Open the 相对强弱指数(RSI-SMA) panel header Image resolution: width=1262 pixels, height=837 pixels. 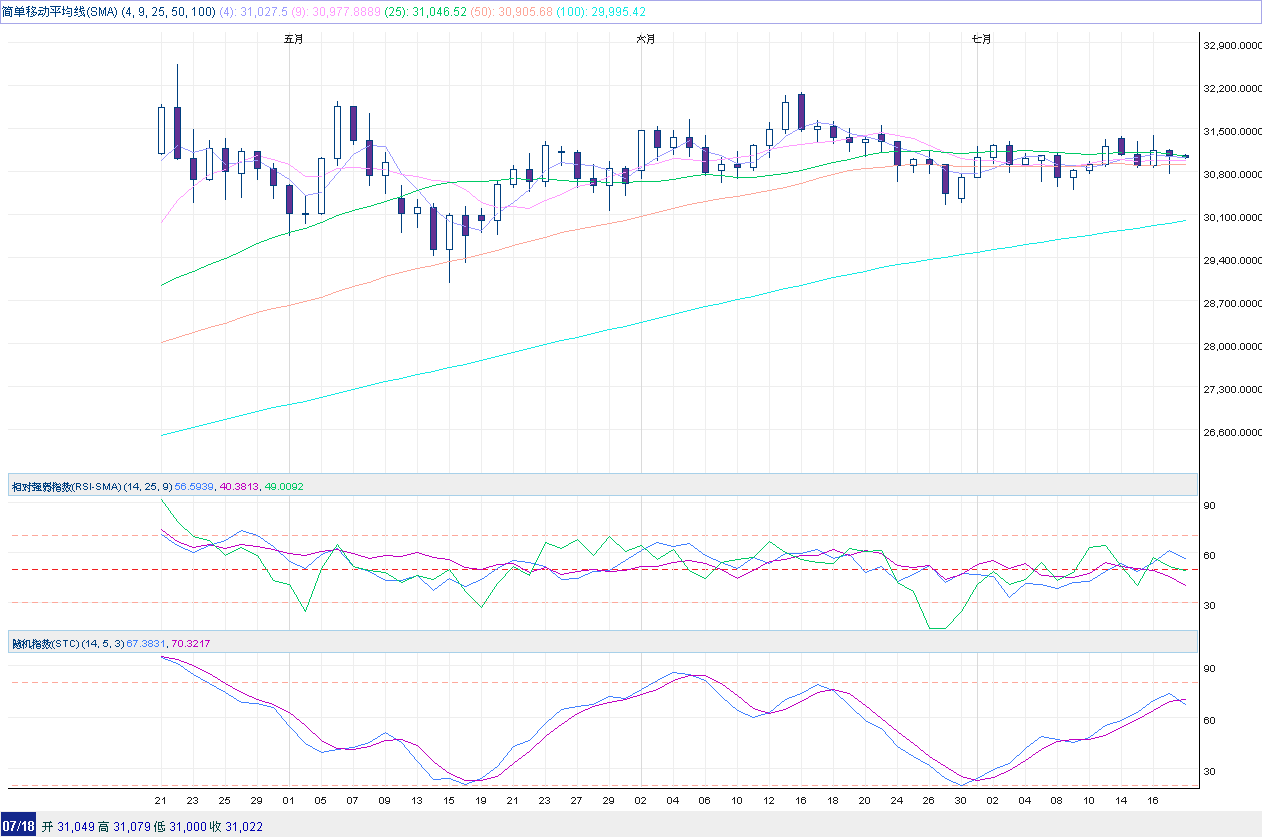tap(603, 485)
